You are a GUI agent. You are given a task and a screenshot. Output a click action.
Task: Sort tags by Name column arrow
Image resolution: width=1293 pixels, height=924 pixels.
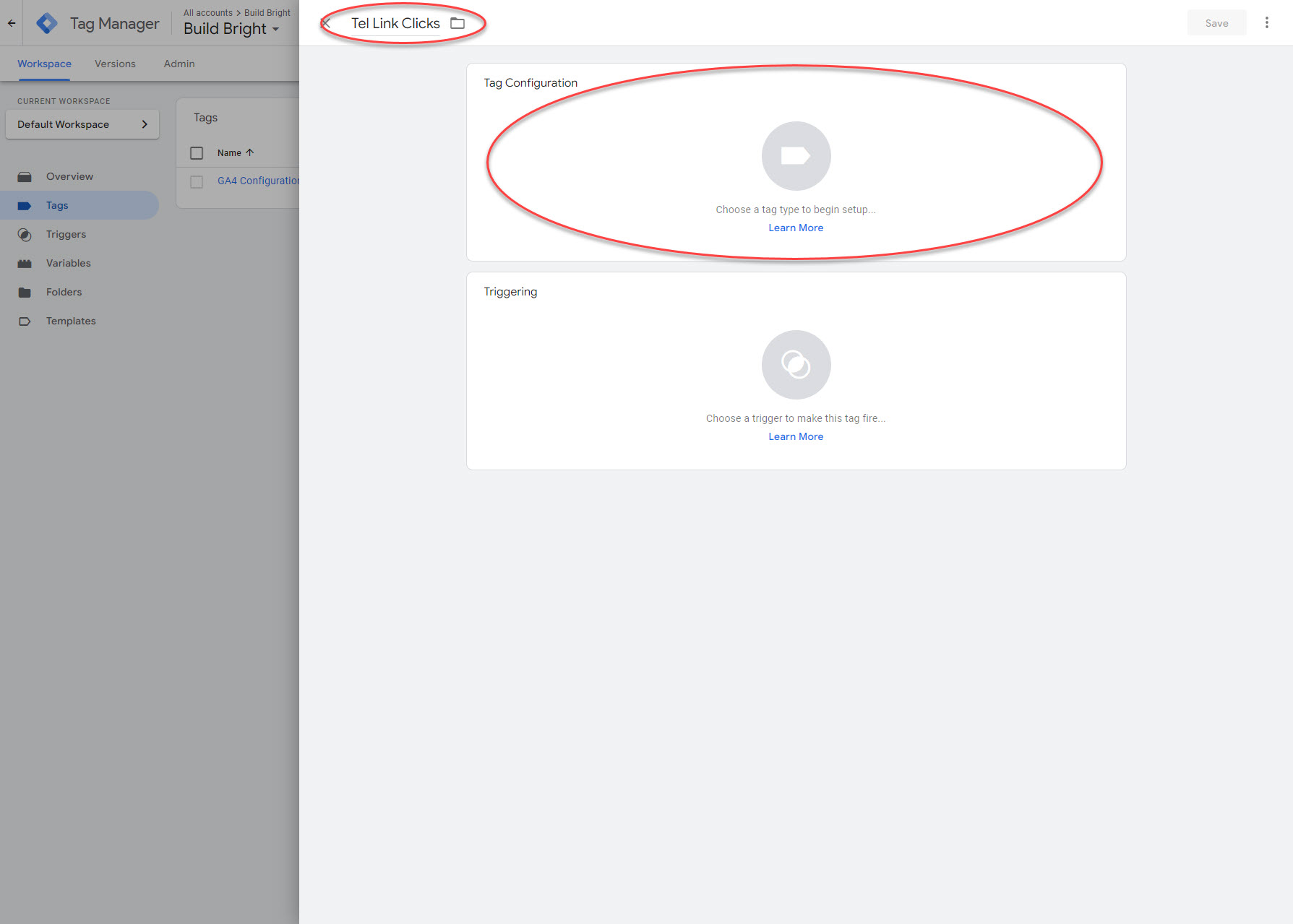(249, 152)
